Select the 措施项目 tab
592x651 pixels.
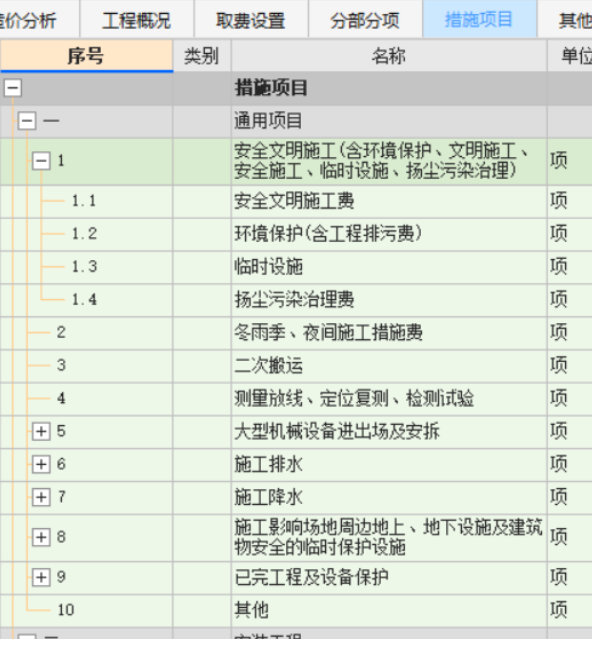tap(479, 20)
